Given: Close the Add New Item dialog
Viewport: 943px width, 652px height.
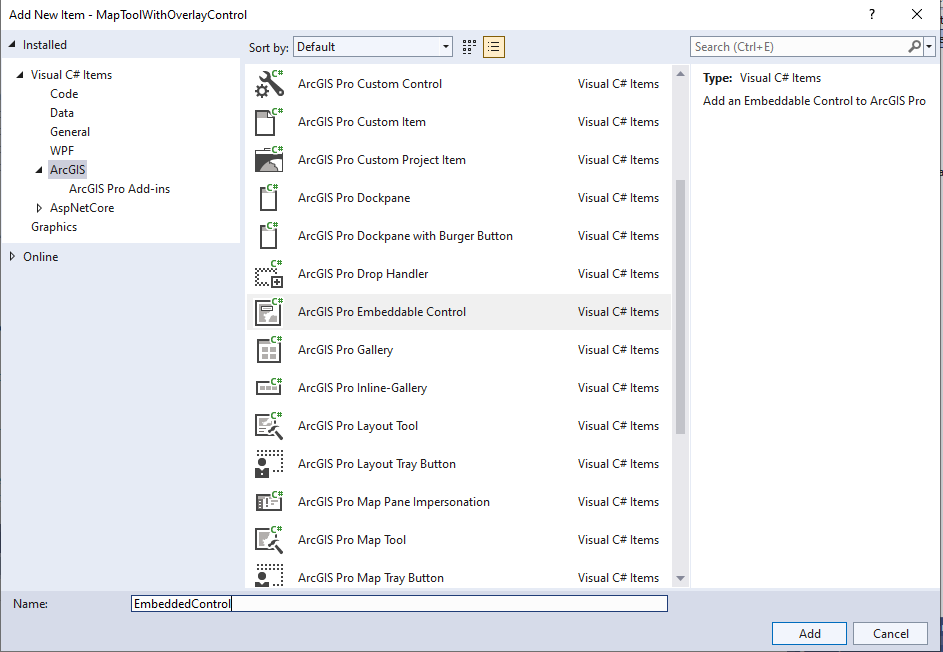Looking at the screenshot, I should (x=917, y=14).
